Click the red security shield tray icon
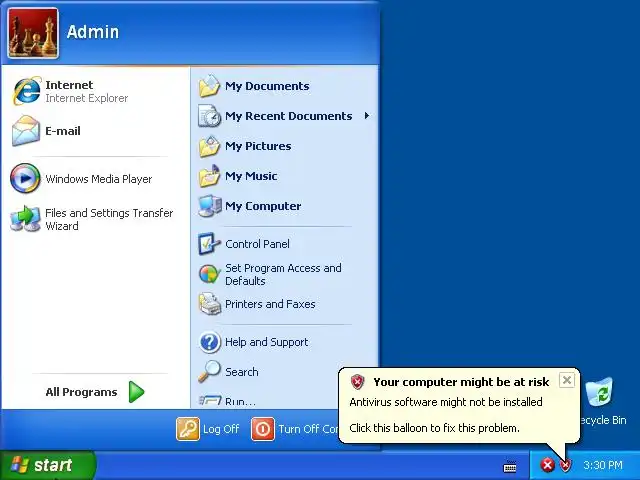The width and height of the screenshot is (640, 480). 565,465
